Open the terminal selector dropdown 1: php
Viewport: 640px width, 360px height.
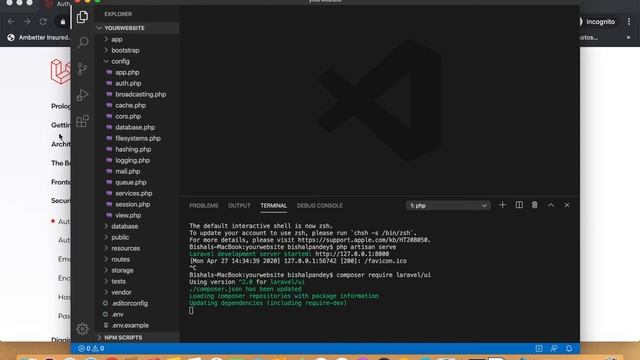[448, 205]
